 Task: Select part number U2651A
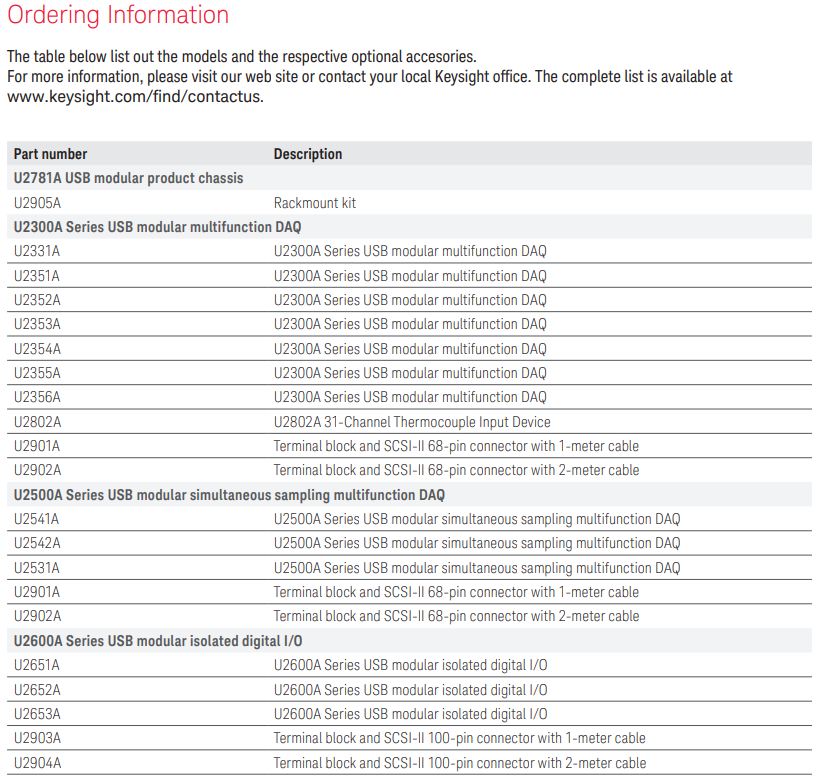(x=37, y=665)
